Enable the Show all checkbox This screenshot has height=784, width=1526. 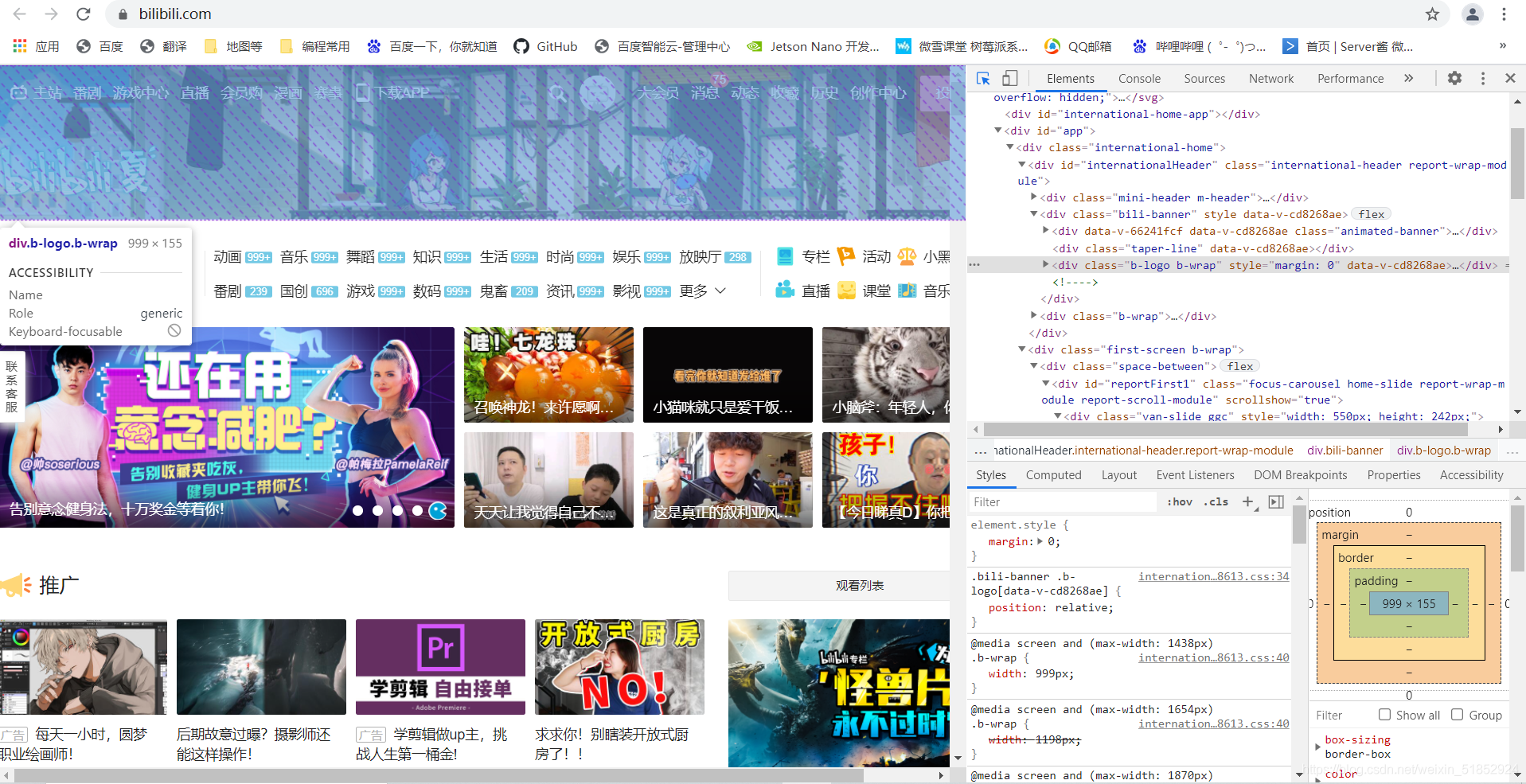(x=1384, y=715)
